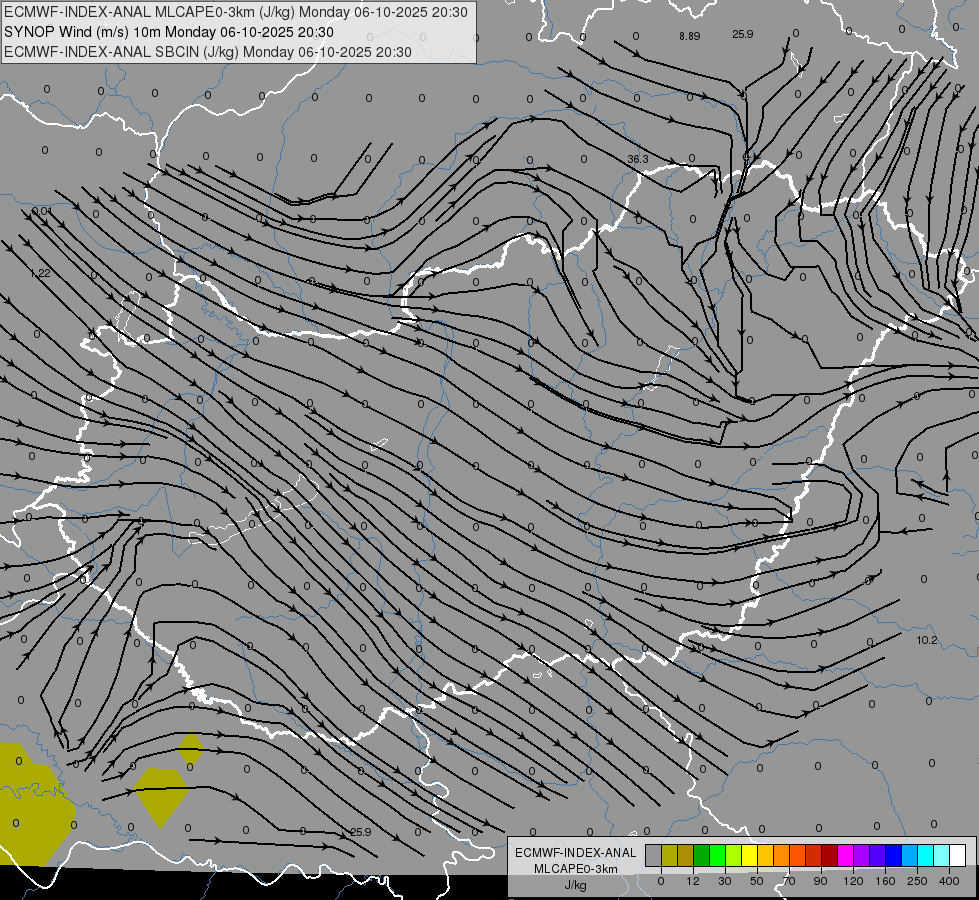Select the white legend swatch above 400
This screenshot has height=900, width=979.
click(x=957, y=855)
